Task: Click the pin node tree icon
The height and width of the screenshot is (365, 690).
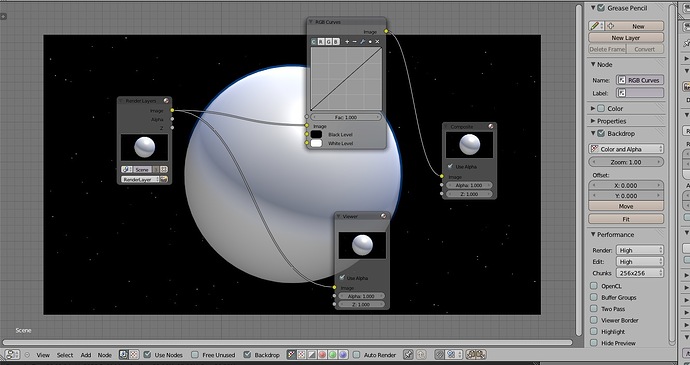Action: [409, 354]
